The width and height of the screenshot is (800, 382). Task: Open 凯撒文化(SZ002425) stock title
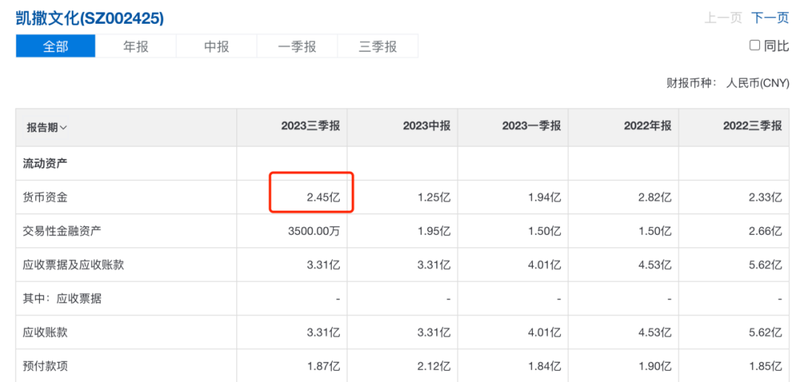pyautogui.click(x=90, y=18)
